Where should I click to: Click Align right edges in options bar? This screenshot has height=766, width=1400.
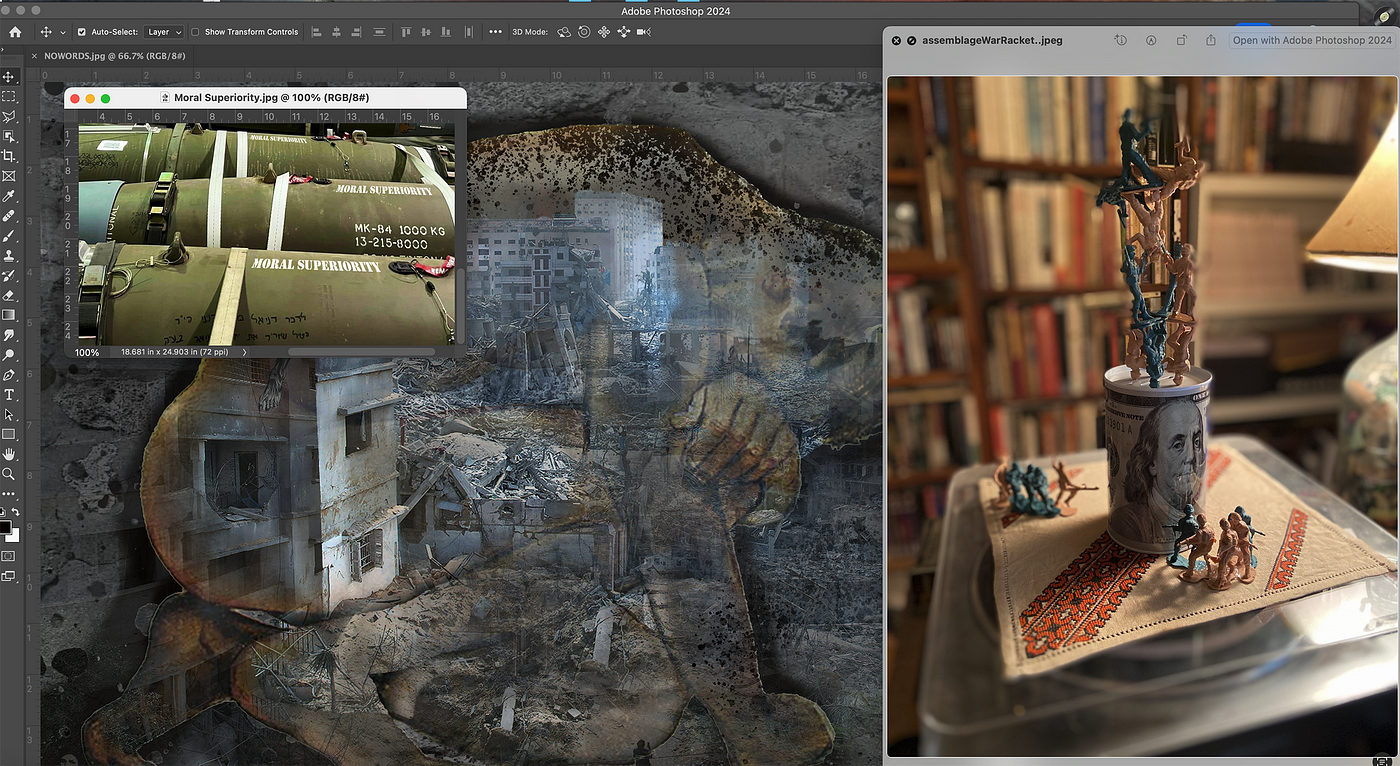pos(357,32)
